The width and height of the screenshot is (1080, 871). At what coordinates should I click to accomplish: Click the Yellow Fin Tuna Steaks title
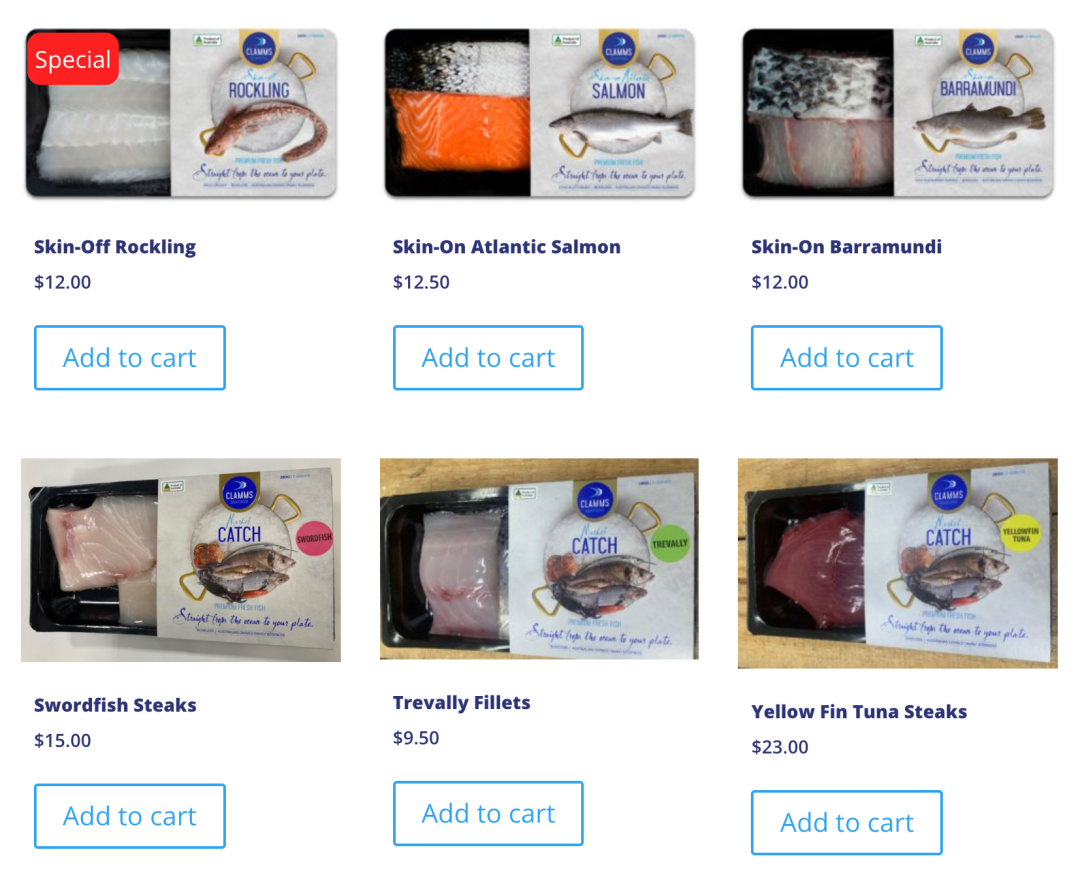tap(859, 711)
